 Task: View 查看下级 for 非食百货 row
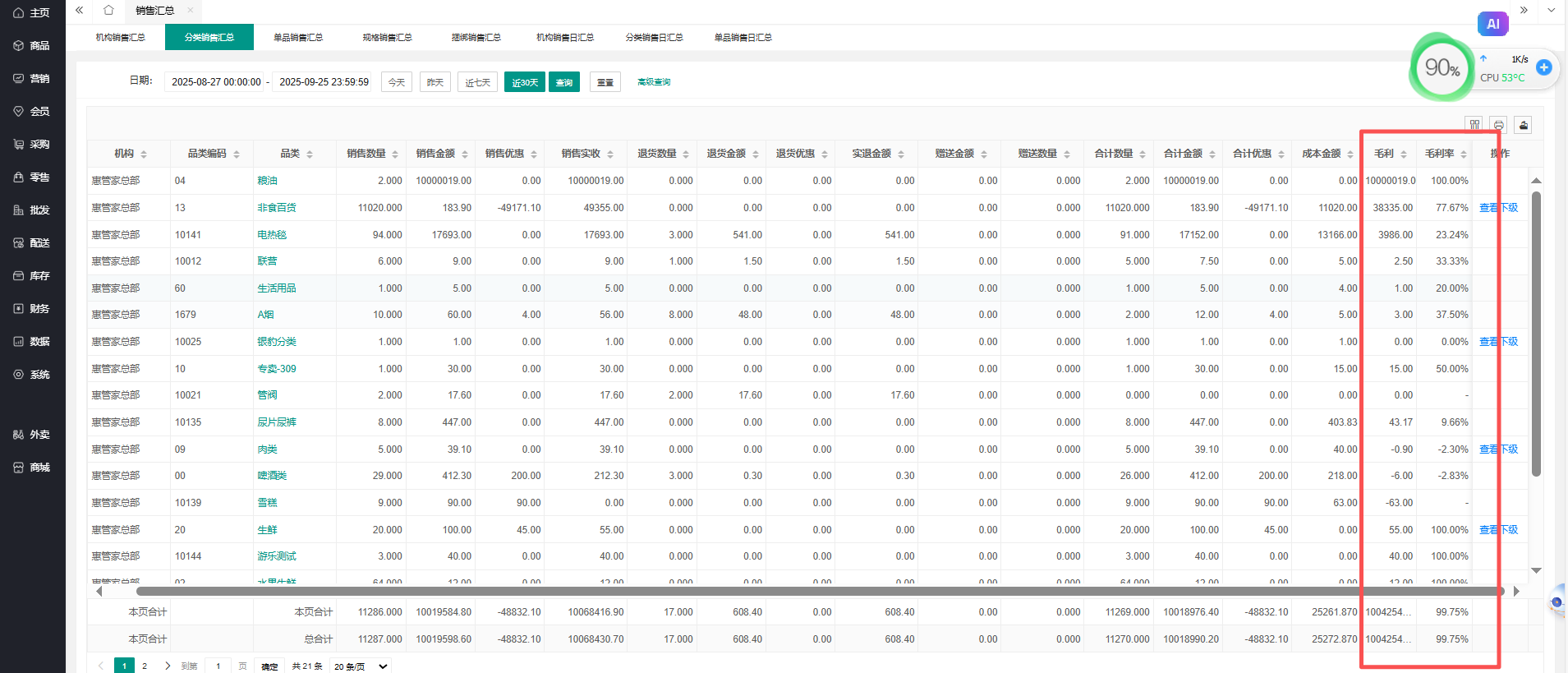click(x=1498, y=208)
